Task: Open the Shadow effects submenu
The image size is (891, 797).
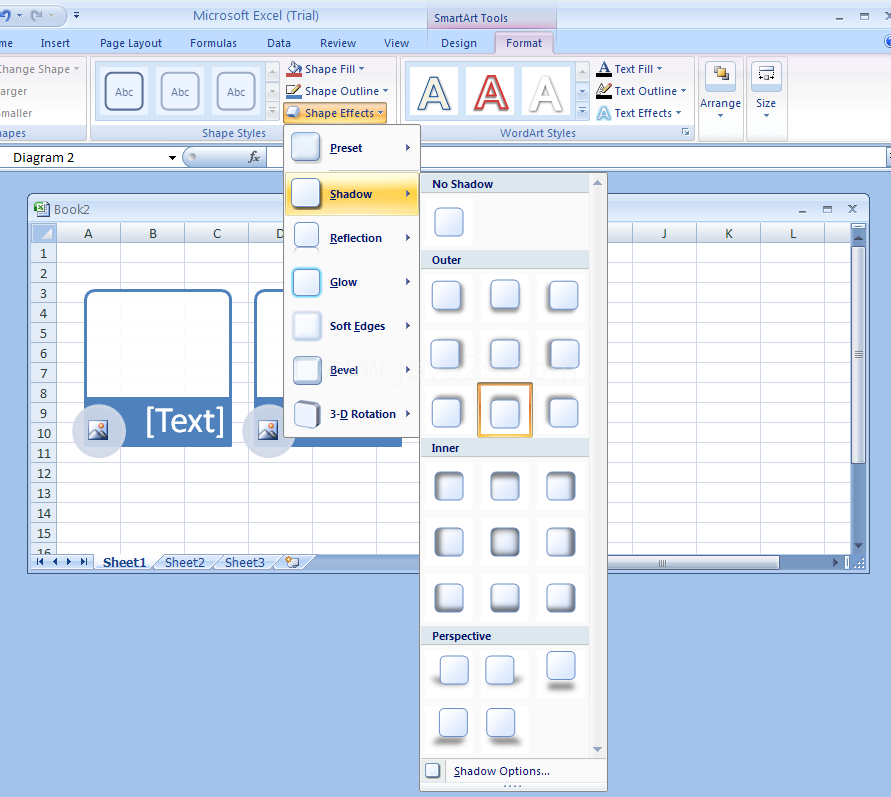Action: (352, 194)
